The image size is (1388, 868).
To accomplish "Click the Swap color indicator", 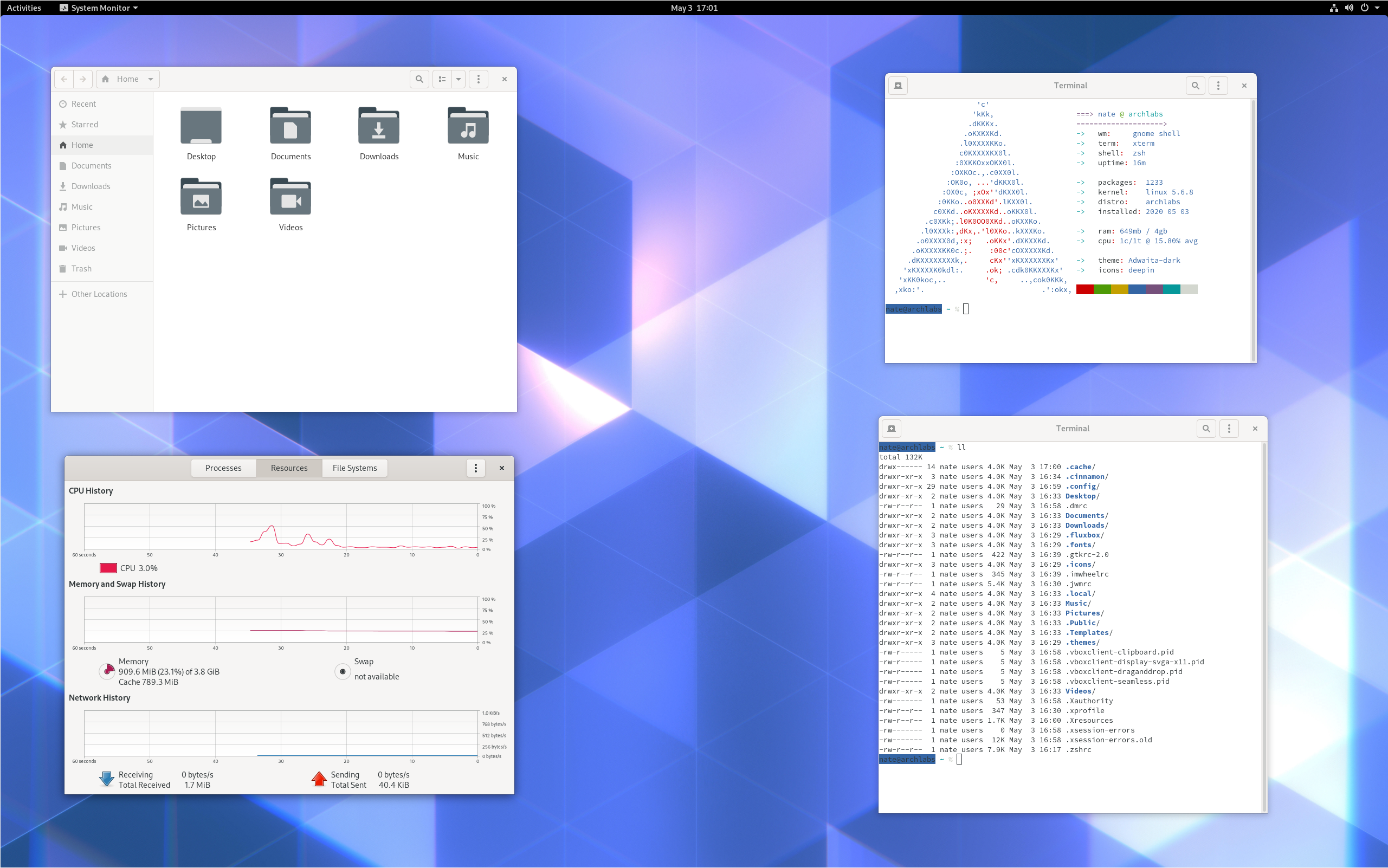I will (x=343, y=671).
